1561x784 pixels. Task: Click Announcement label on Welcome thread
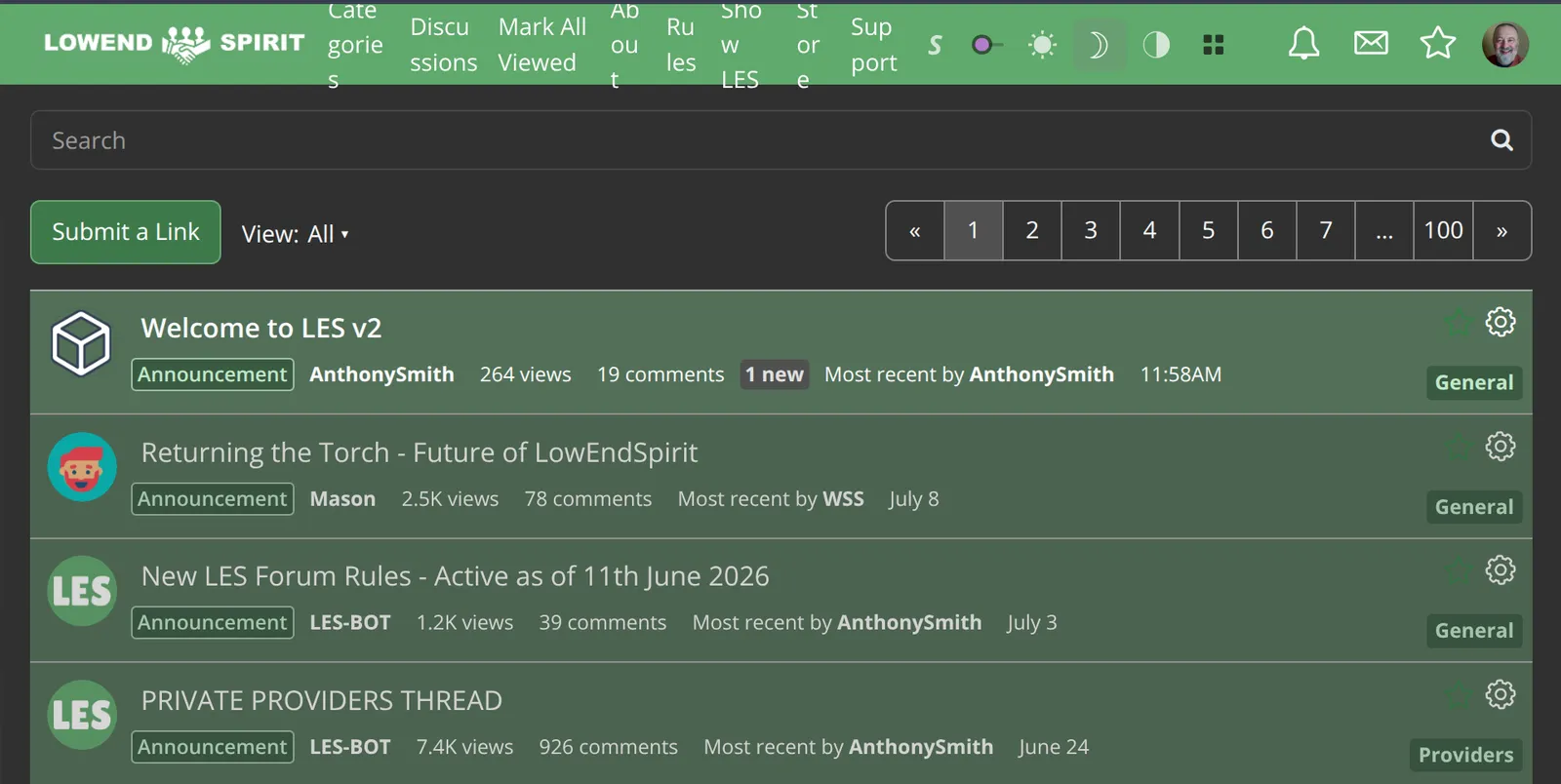click(x=213, y=374)
